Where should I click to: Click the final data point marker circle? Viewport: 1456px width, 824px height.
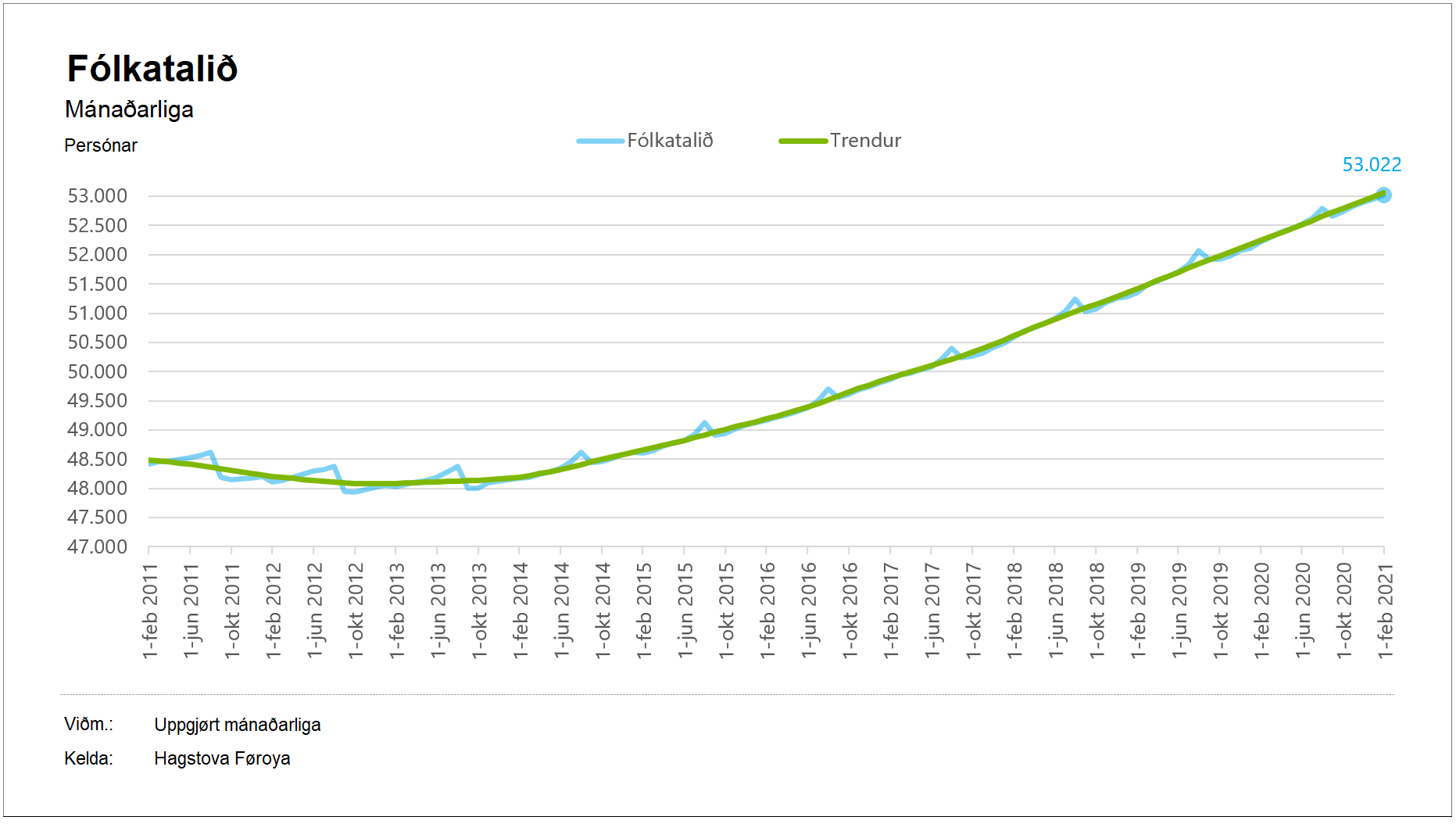click(x=1383, y=195)
